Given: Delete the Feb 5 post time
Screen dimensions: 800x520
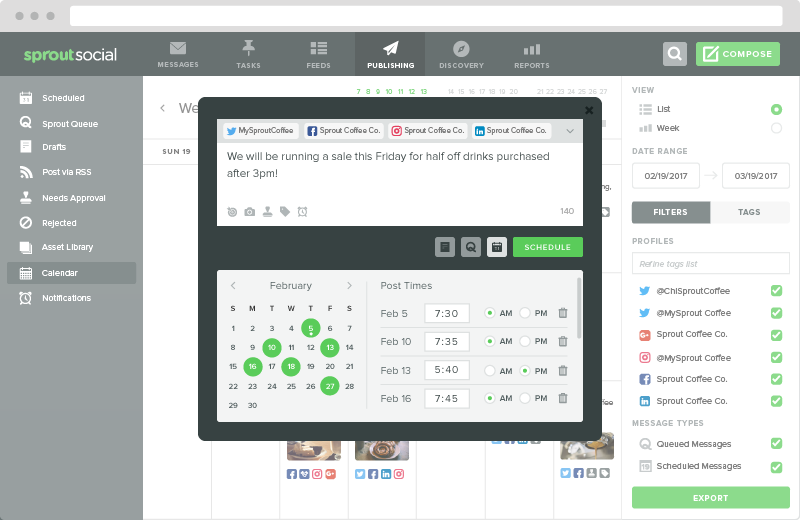Looking at the screenshot, I should click(563, 313).
